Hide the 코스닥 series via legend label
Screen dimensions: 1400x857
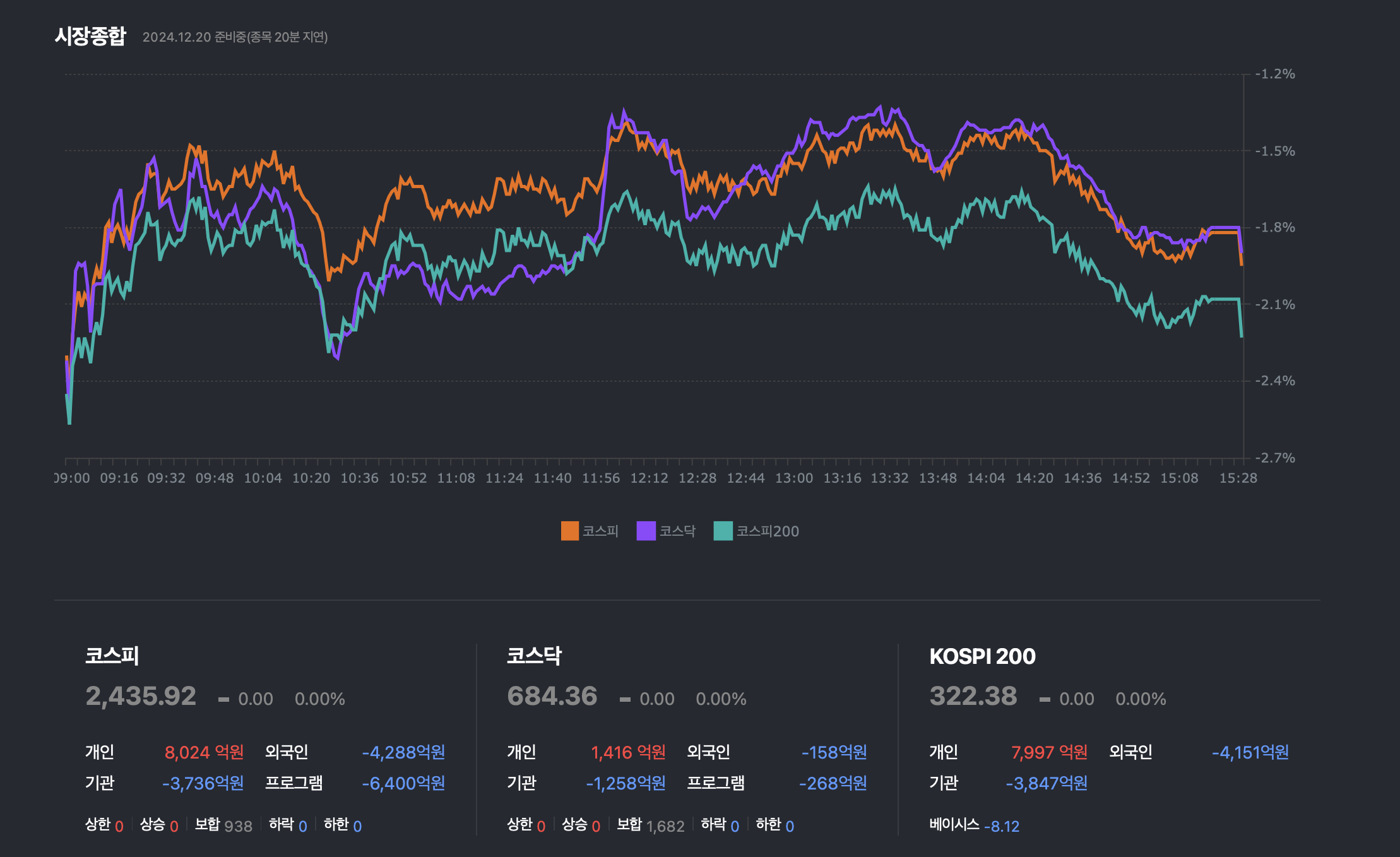click(677, 531)
